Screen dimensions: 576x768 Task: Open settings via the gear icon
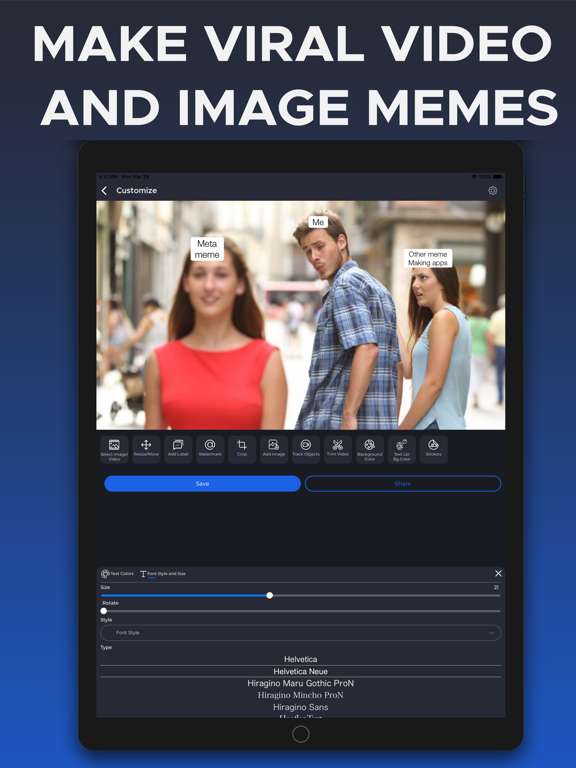(x=493, y=191)
